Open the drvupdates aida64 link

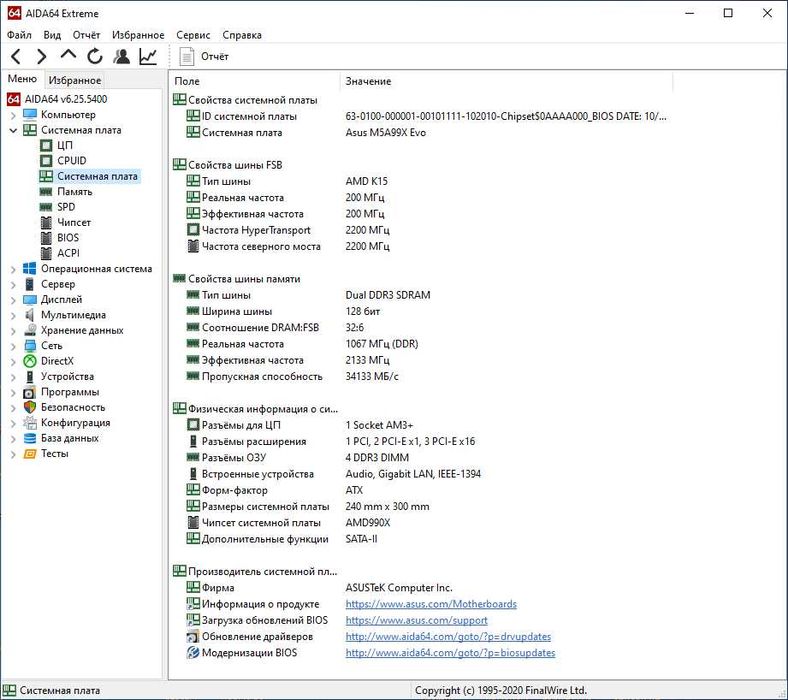click(x=448, y=637)
